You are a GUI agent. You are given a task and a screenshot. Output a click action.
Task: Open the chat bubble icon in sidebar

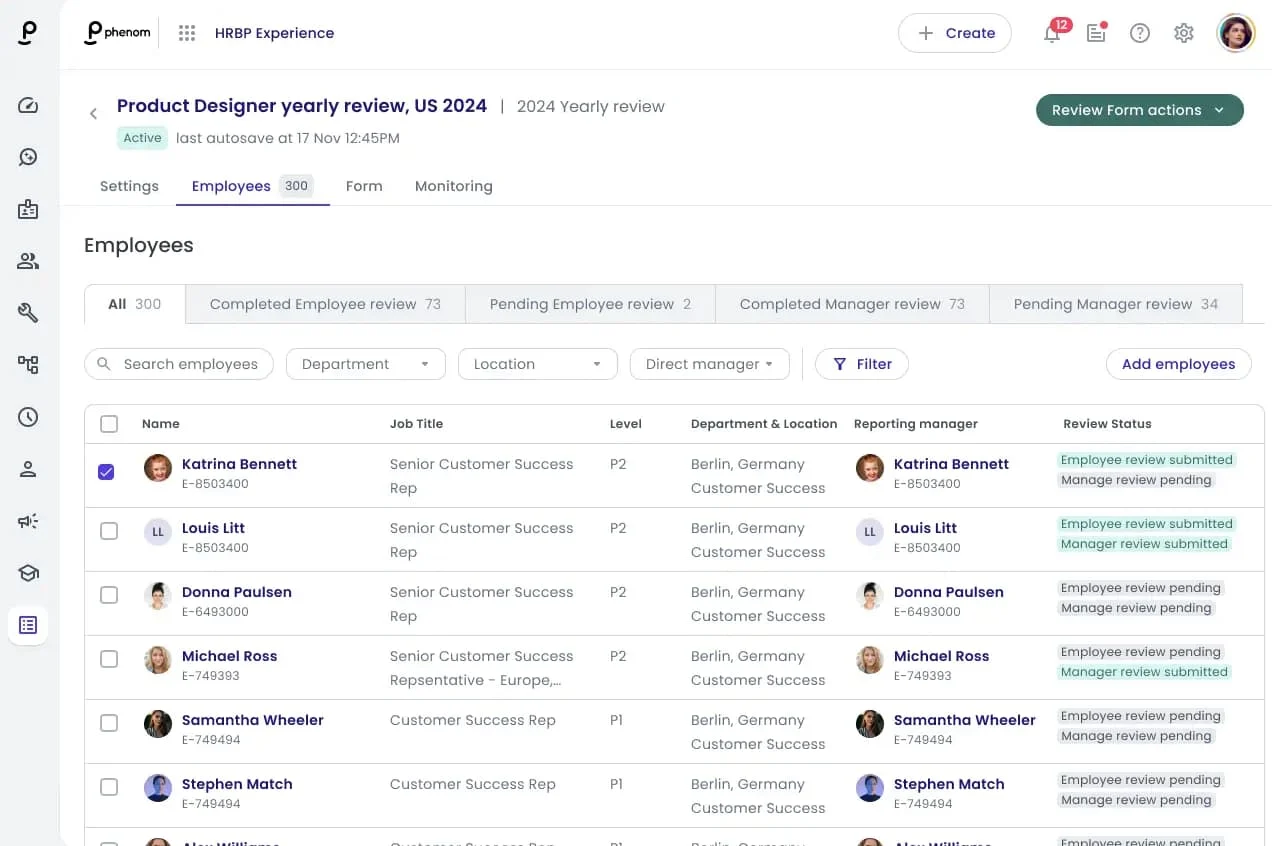(28, 157)
